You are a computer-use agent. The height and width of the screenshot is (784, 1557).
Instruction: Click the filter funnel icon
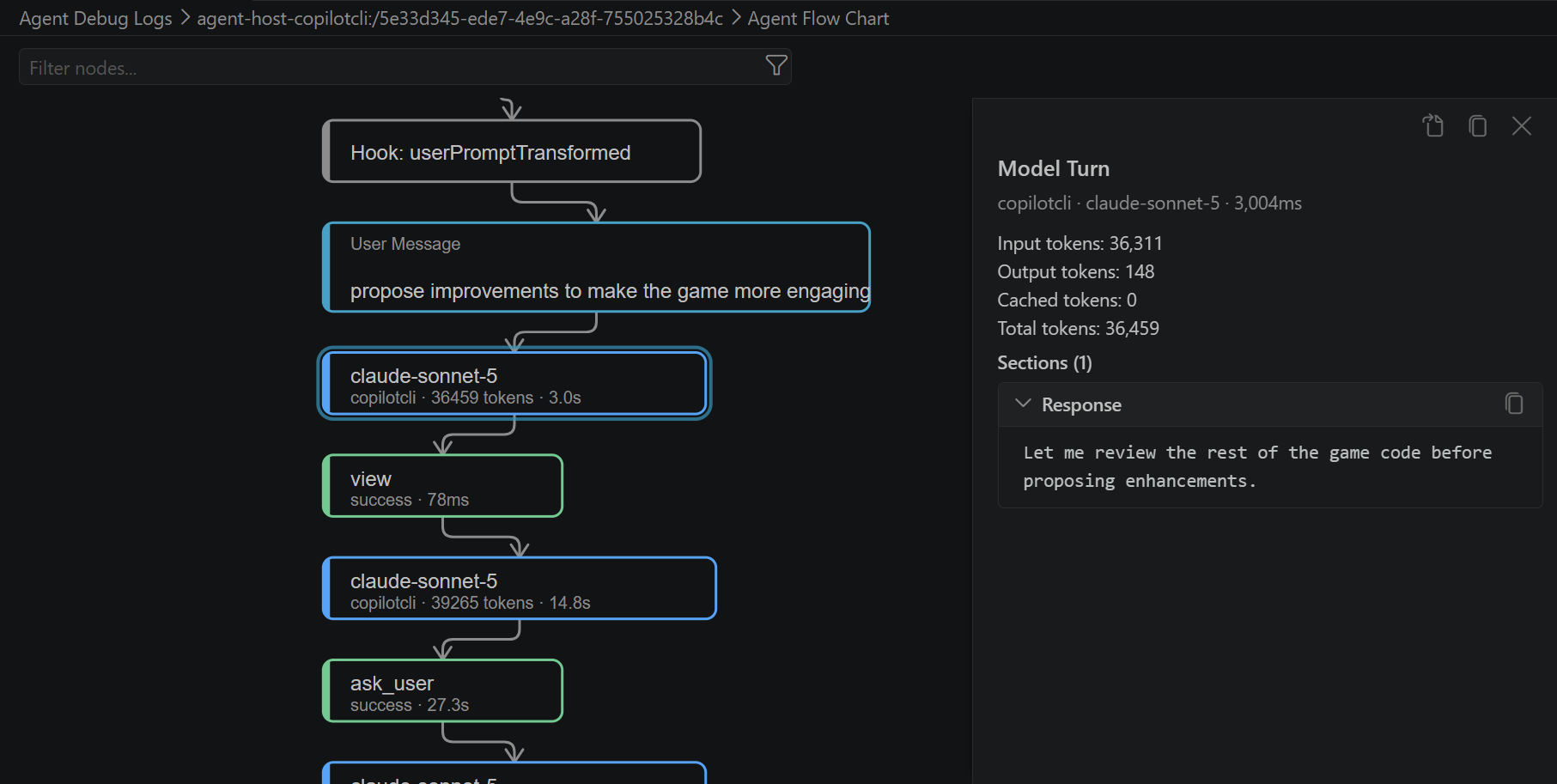click(776, 66)
